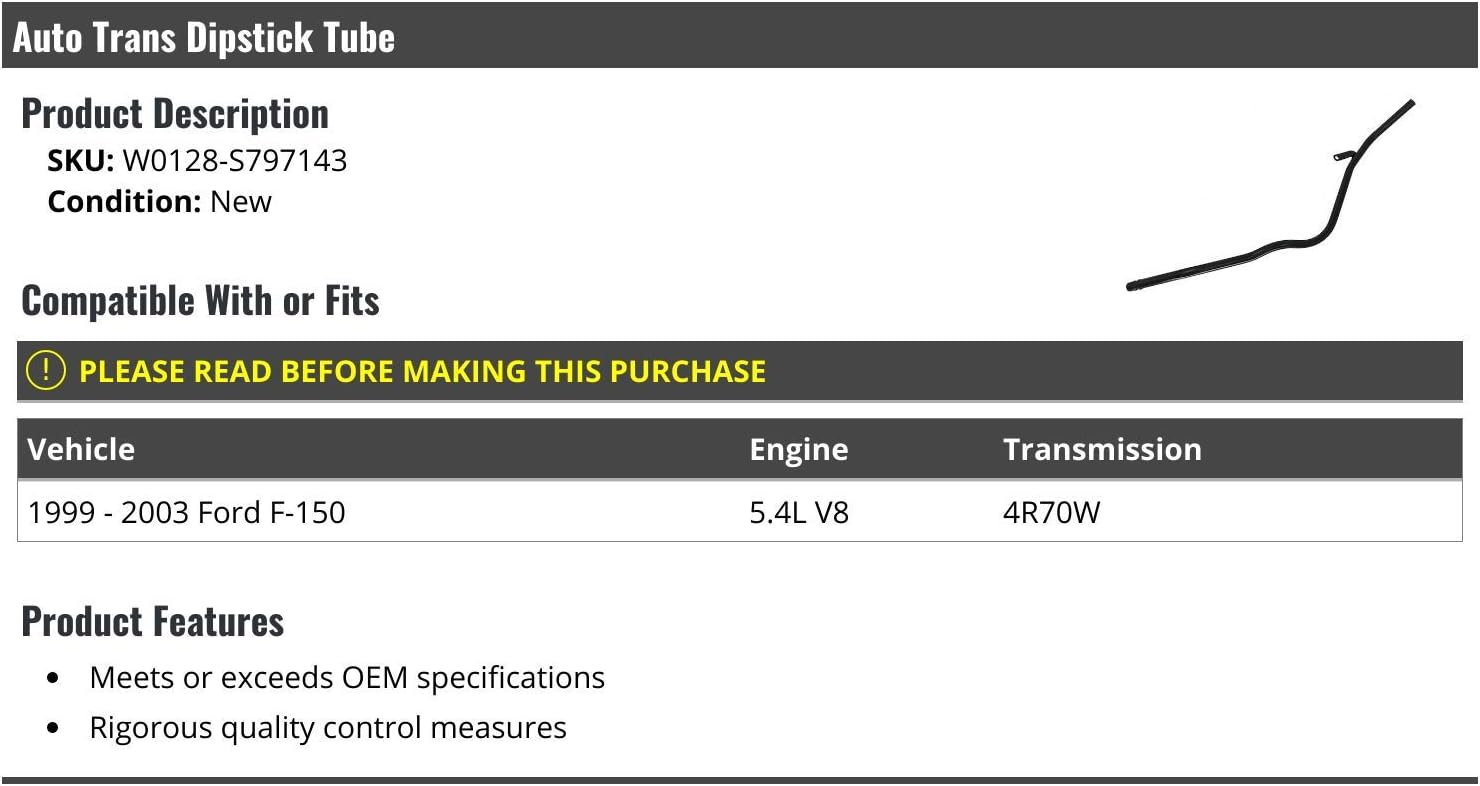Select the 4R70W transmission cell
This screenshot has height=786, width=1480.
coord(1051,512)
